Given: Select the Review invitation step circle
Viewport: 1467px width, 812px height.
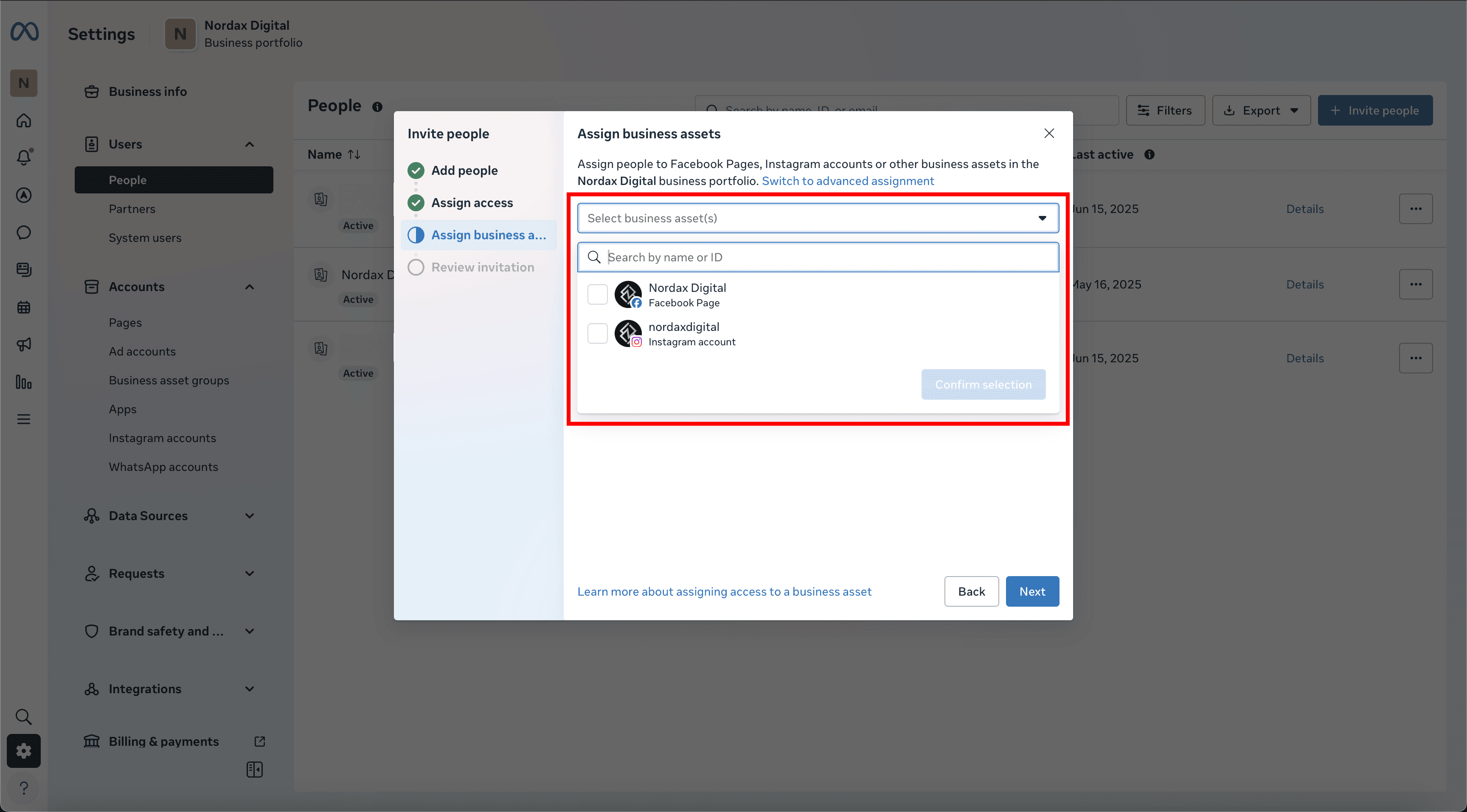Looking at the screenshot, I should [x=416, y=267].
